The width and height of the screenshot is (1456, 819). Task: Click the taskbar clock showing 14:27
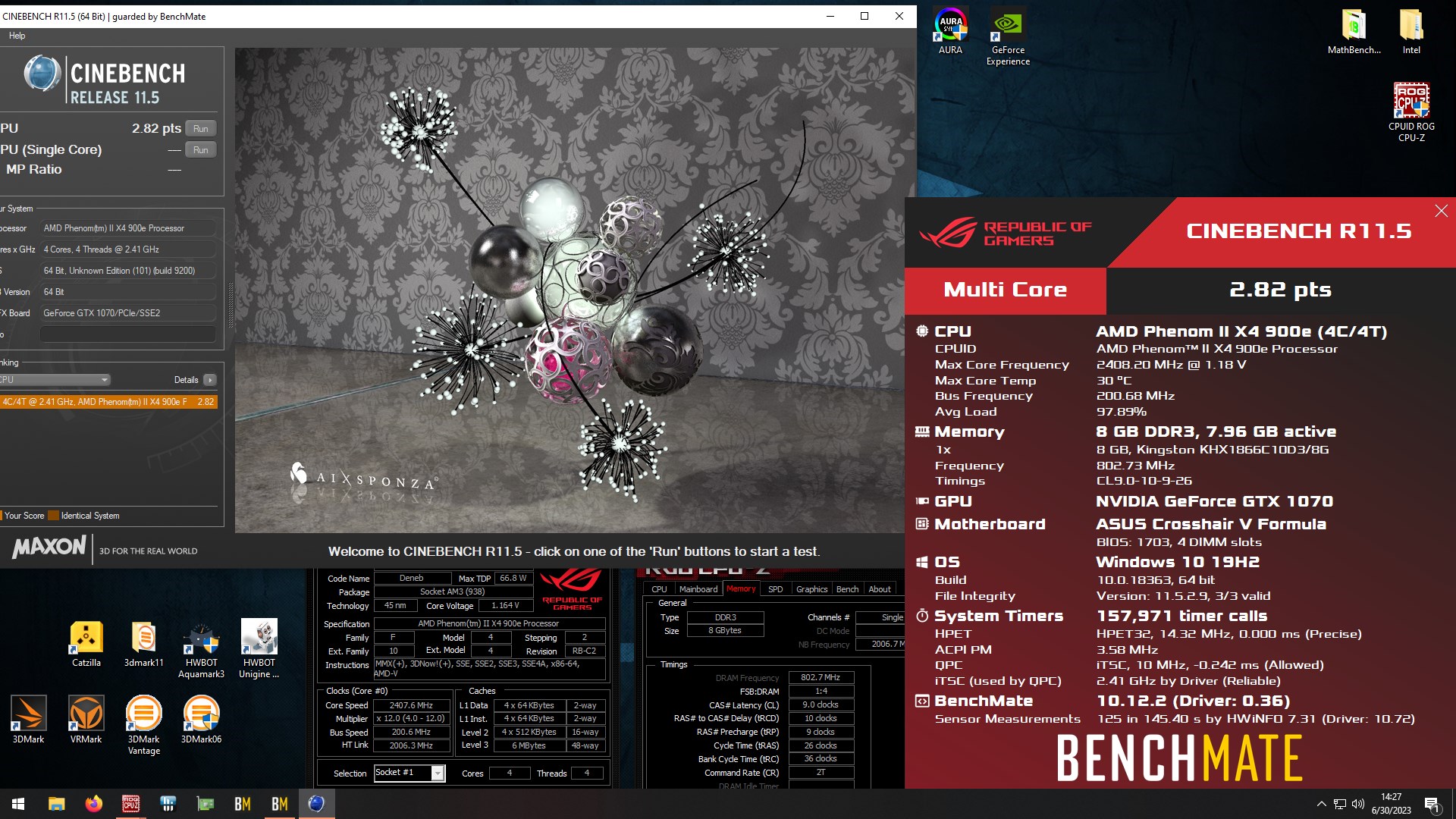(x=1391, y=804)
